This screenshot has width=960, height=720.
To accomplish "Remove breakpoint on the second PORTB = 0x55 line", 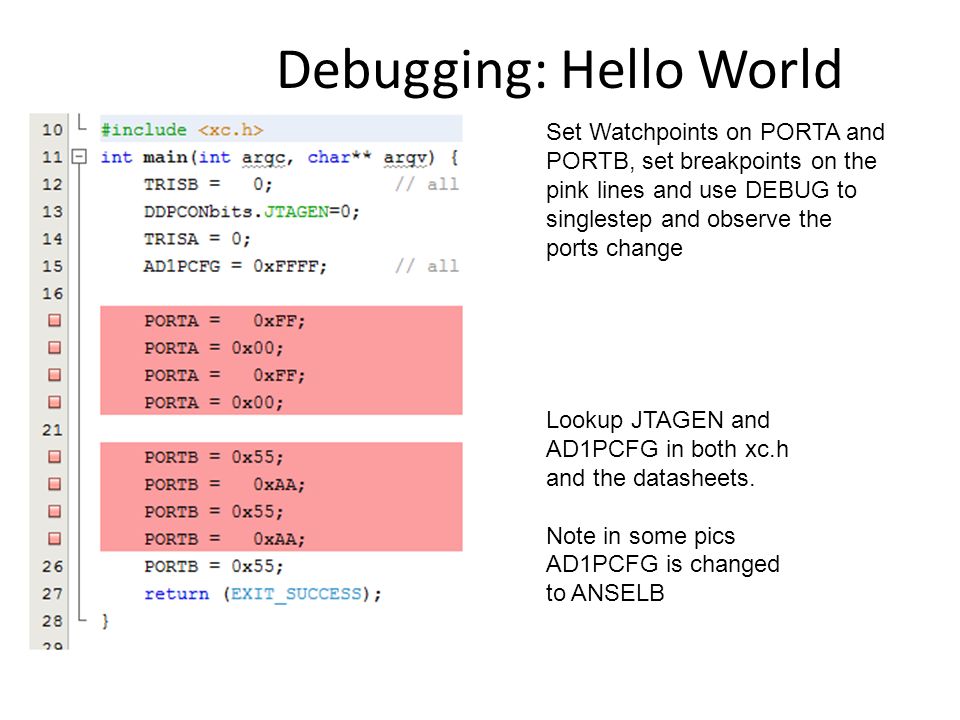I will pyautogui.click(x=54, y=511).
